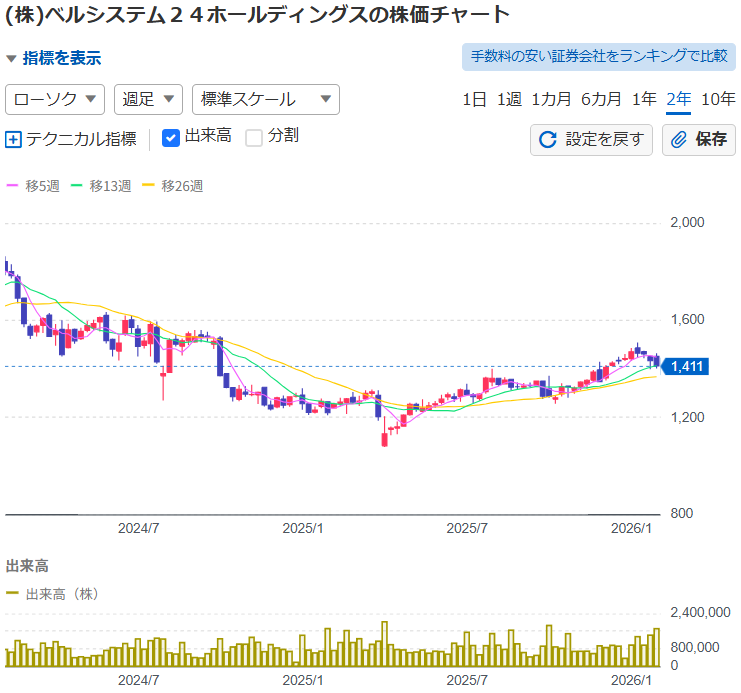Click the tallest volume bar near 2025/4
741x693 pixels.
click(x=384, y=645)
